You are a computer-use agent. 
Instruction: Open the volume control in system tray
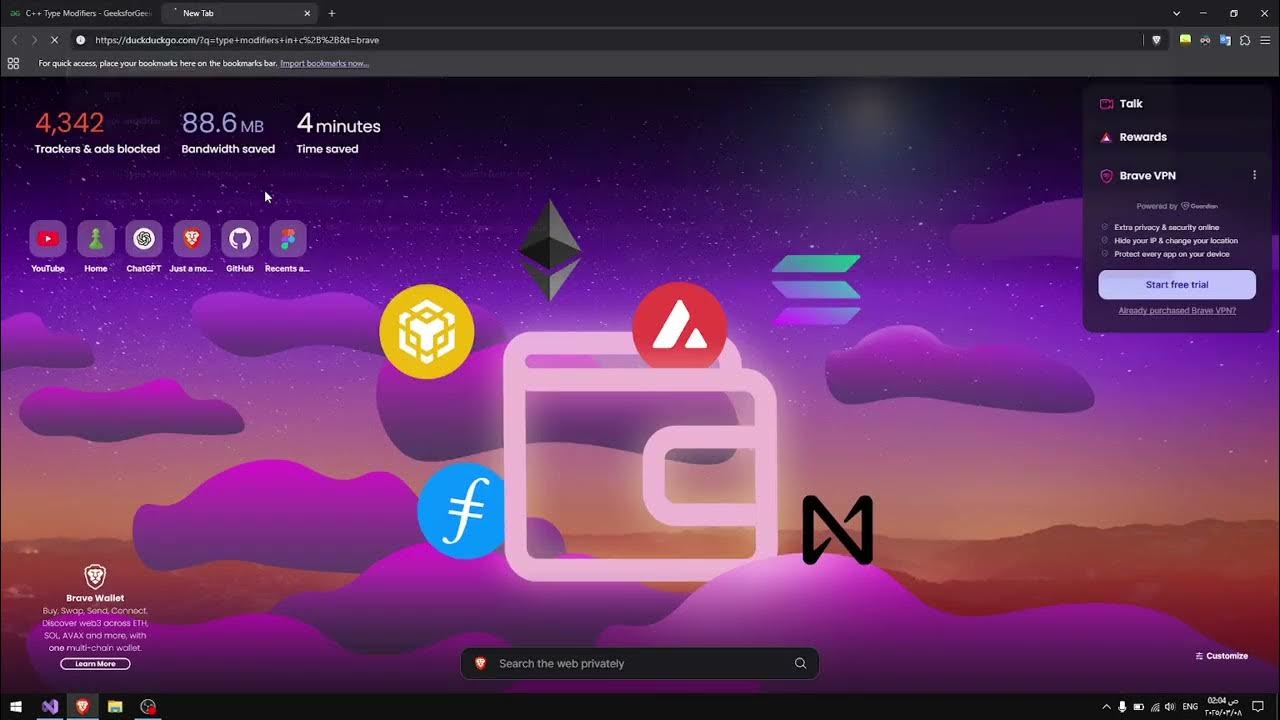pos(1170,707)
